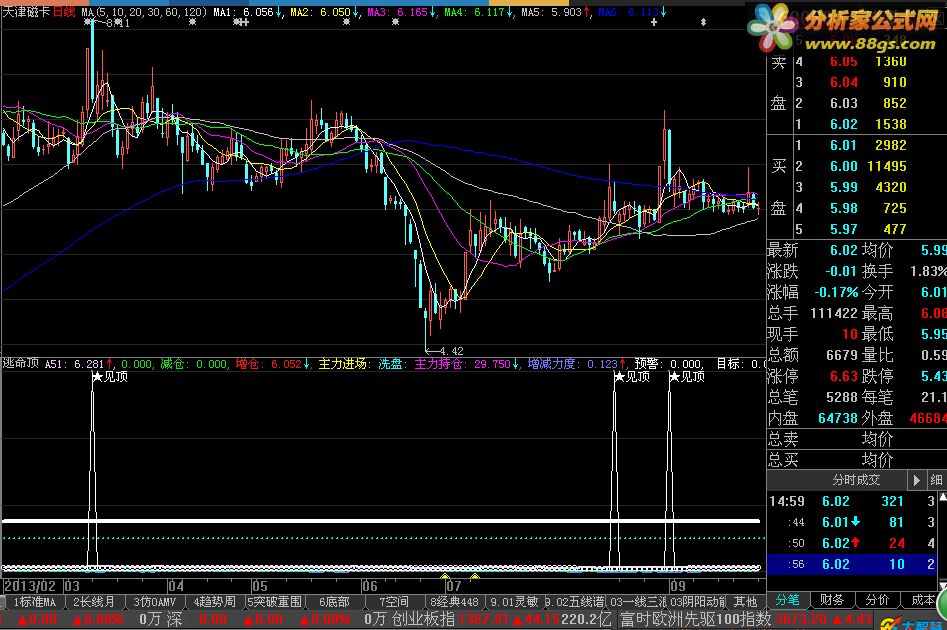Click the first yellow marker near 07 on timeline

(446, 577)
